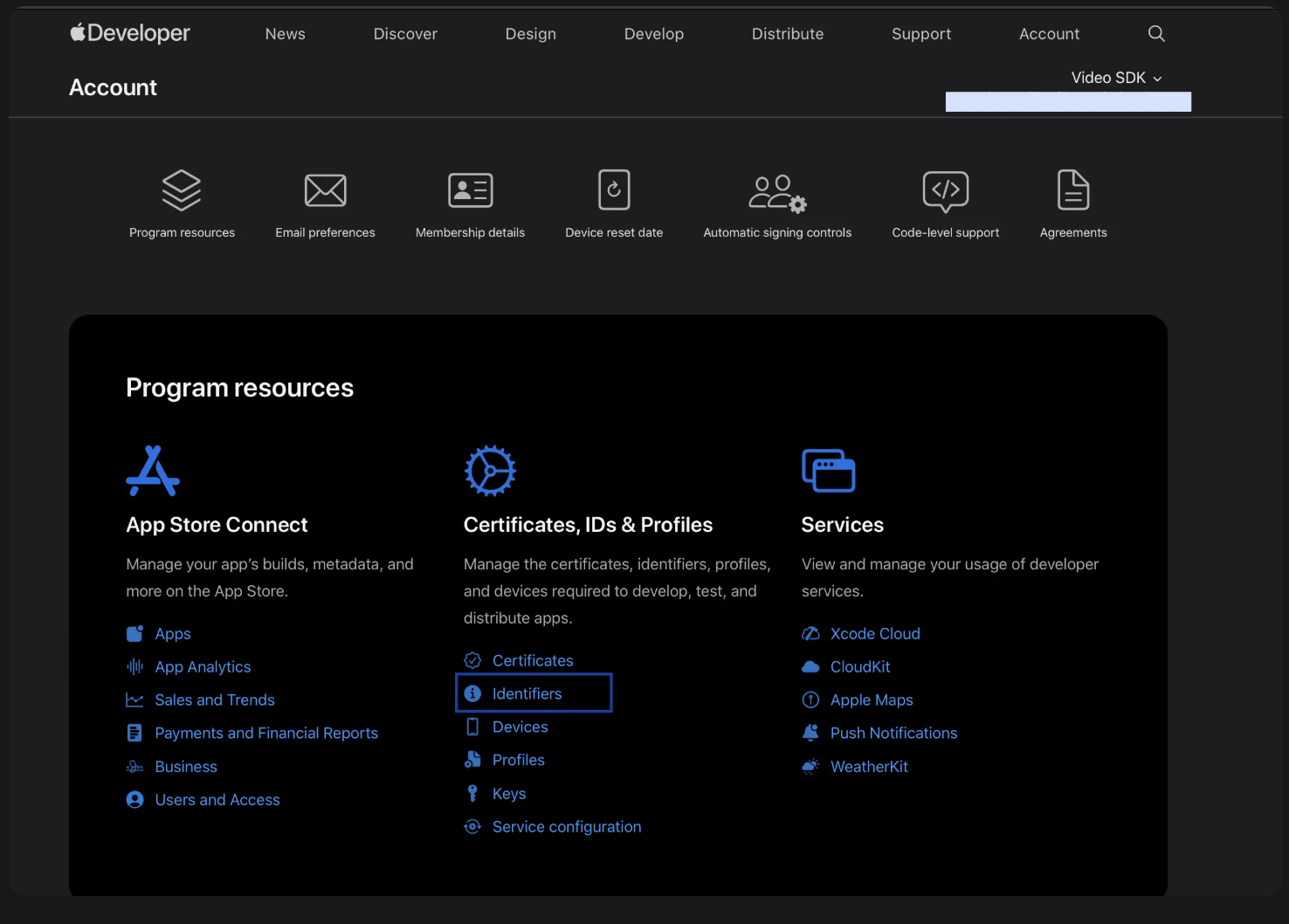This screenshot has width=1289, height=924.
Task: Open Users and Access
Action: click(217, 800)
